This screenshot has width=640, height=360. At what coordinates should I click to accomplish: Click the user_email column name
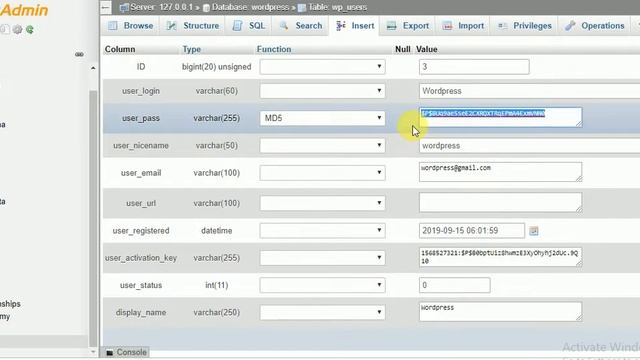pos(141,173)
